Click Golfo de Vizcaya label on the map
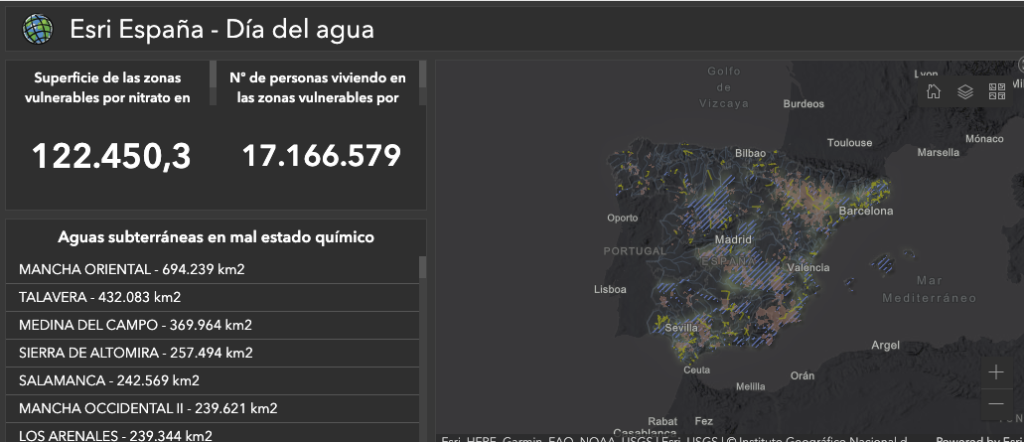The height and width of the screenshot is (442, 1024). [x=724, y=87]
